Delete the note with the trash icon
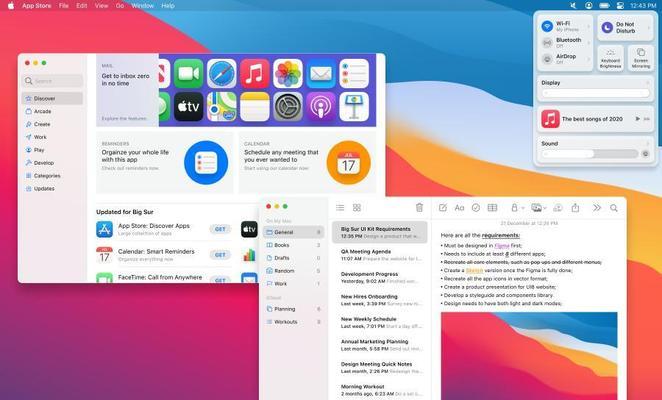Screen dimensions: 662x400 pyautogui.click(x=419, y=207)
